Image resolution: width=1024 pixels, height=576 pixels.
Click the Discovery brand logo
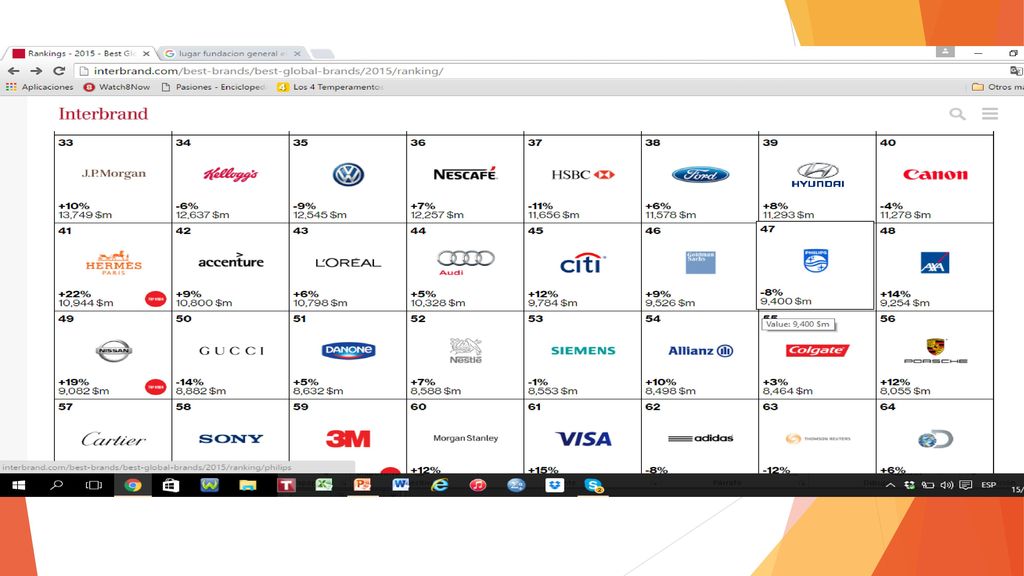pos(935,440)
